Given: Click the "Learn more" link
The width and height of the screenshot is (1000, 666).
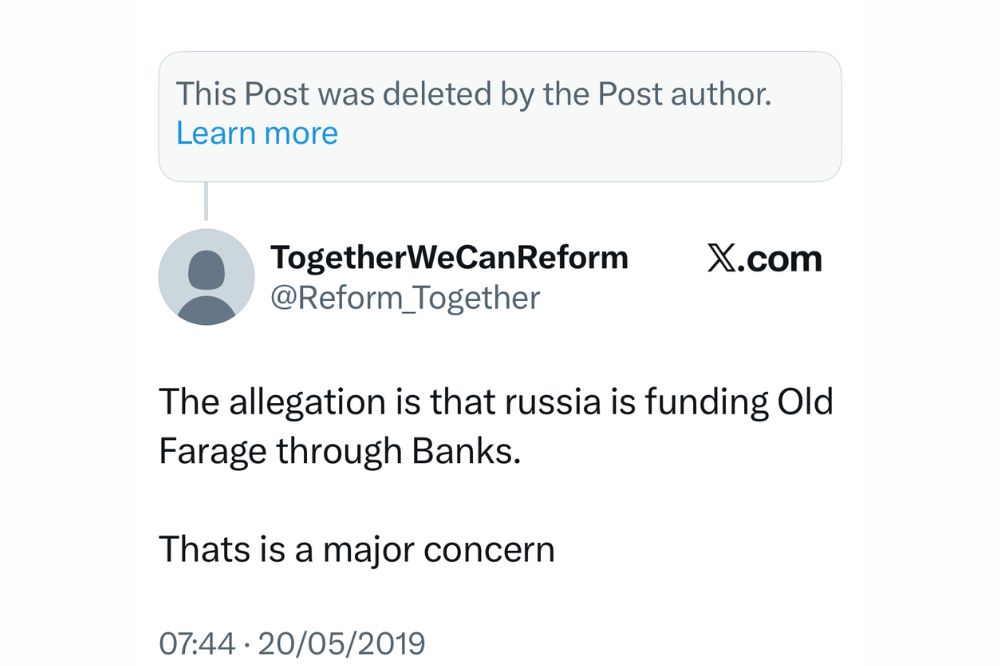Looking at the screenshot, I should pyautogui.click(x=257, y=133).
